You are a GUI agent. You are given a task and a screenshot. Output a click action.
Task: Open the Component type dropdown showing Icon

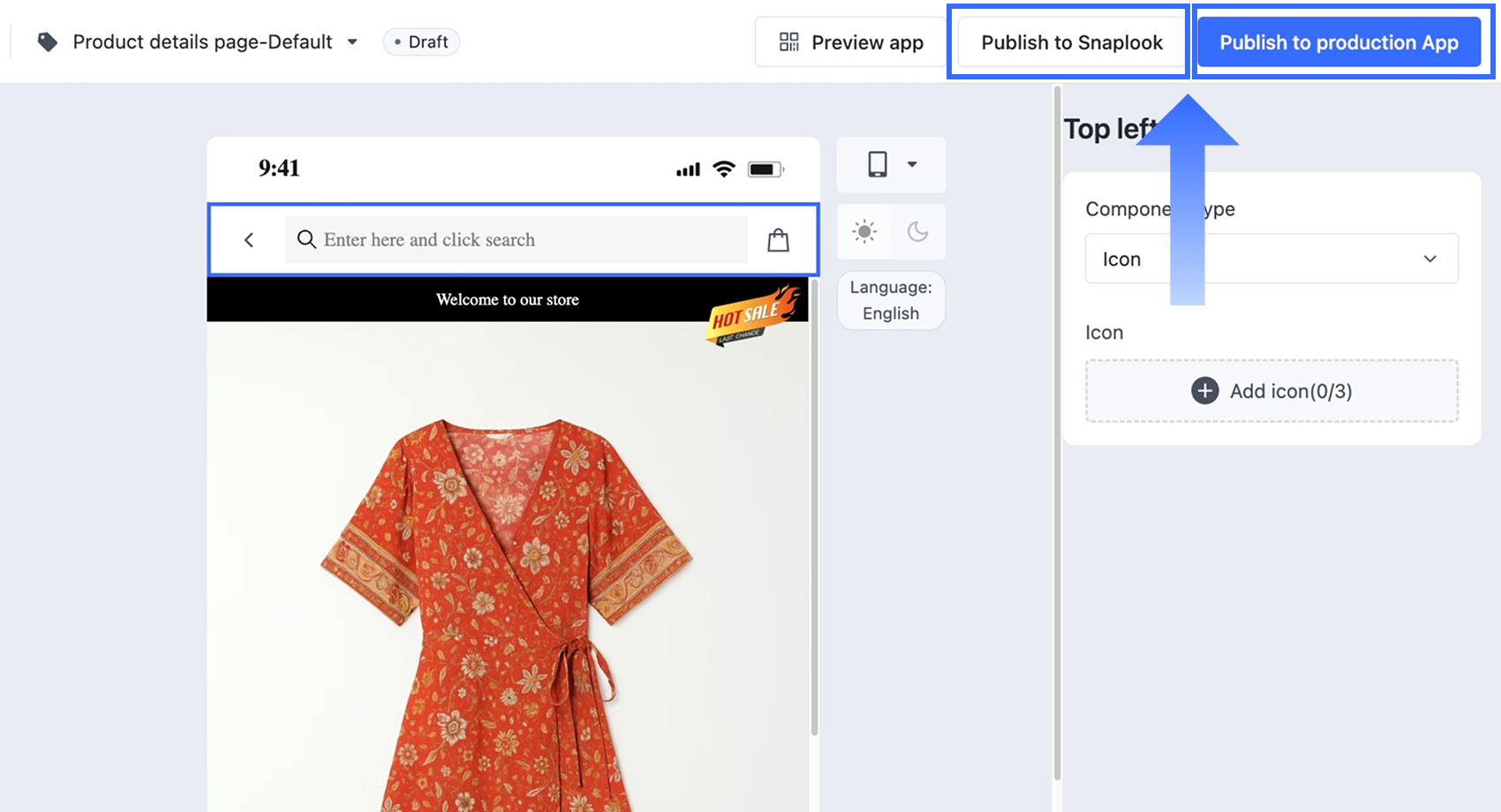[x=1271, y=259]
